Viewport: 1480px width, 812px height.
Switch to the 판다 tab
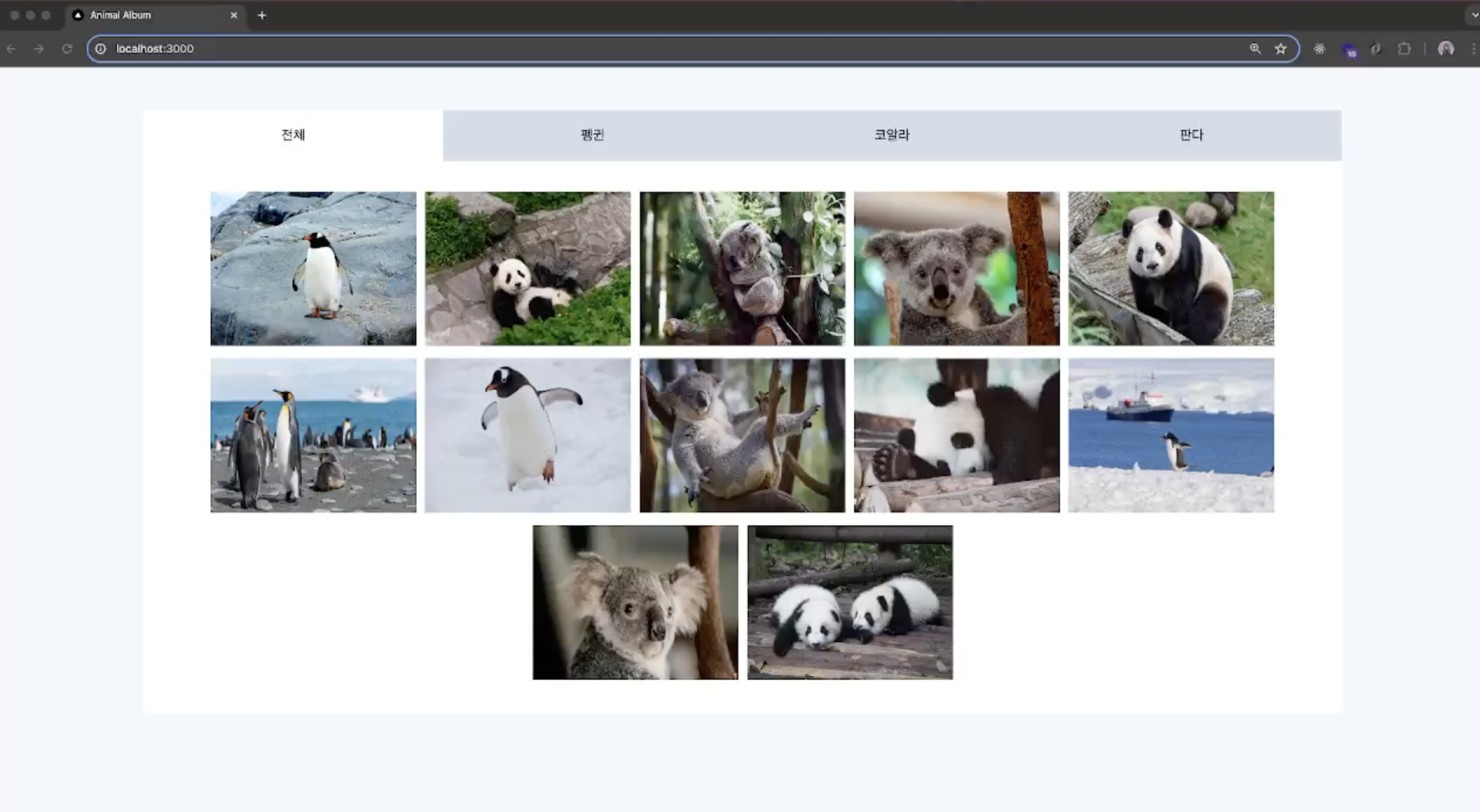(1191, 135)
